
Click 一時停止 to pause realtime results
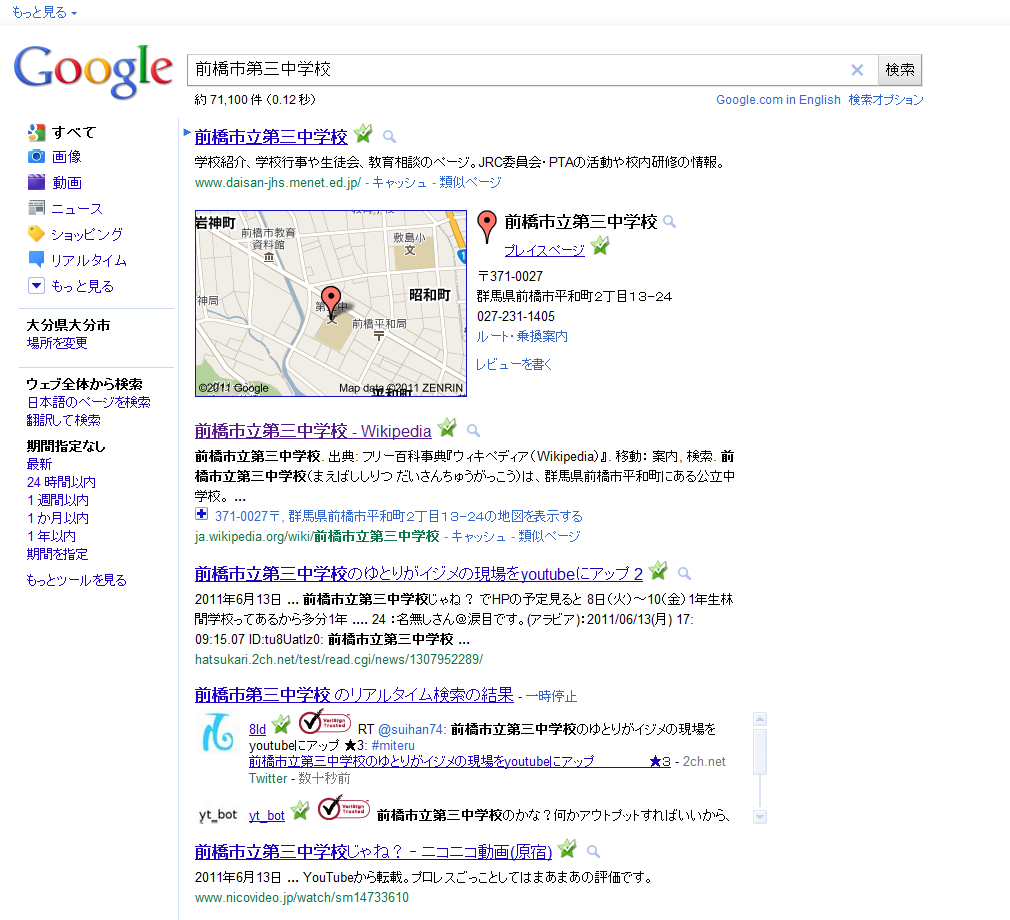[x=551, y=696]
